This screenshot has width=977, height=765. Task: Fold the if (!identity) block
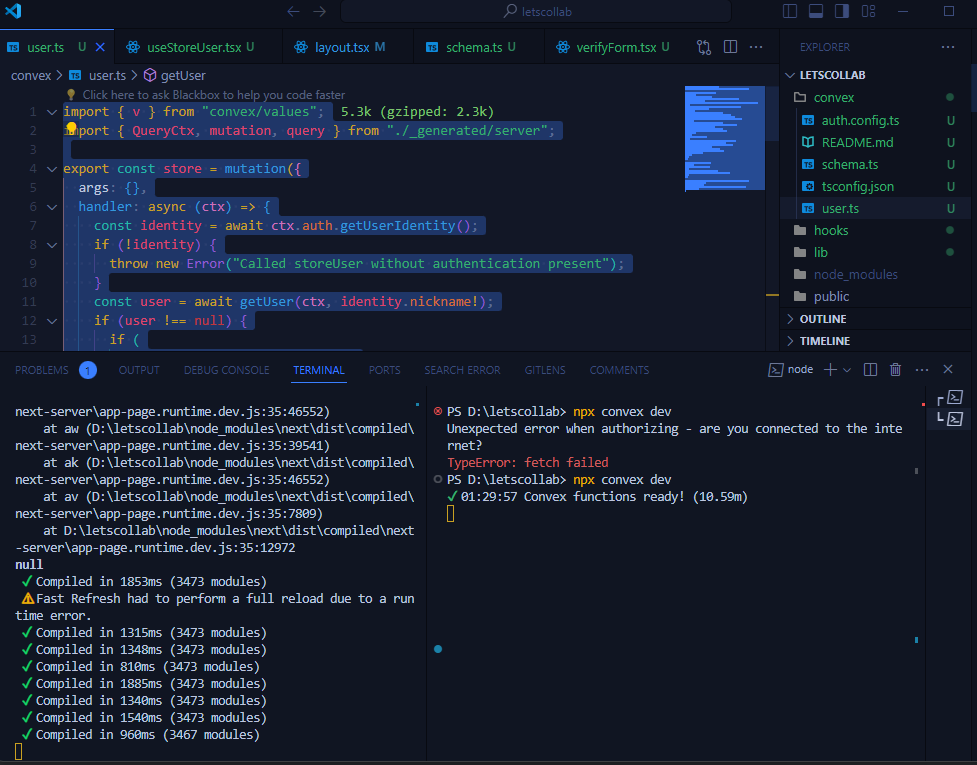pos(52,245)
